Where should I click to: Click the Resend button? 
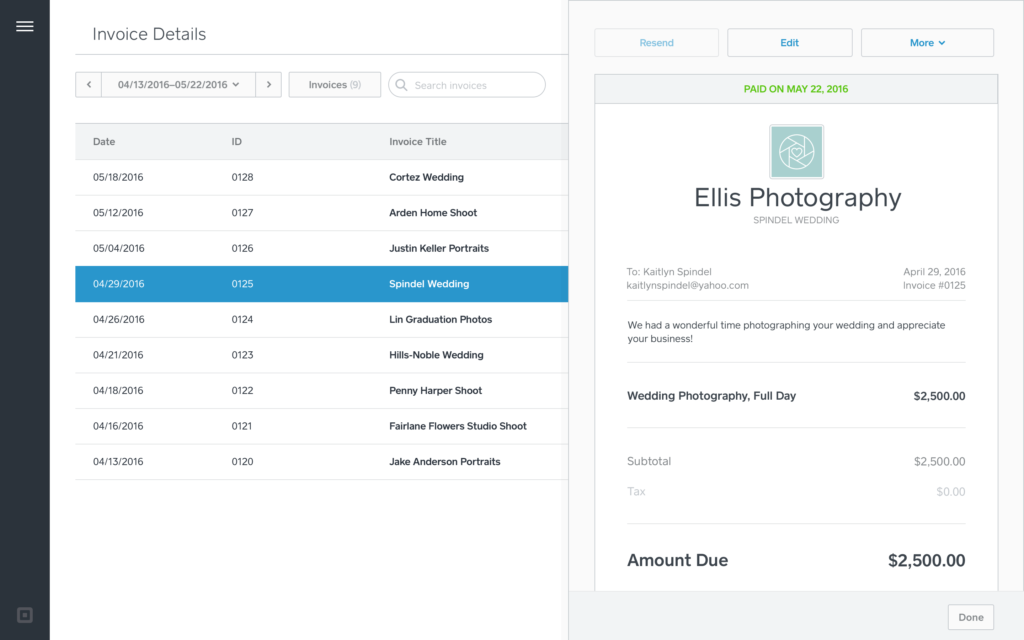click(656, 42)
